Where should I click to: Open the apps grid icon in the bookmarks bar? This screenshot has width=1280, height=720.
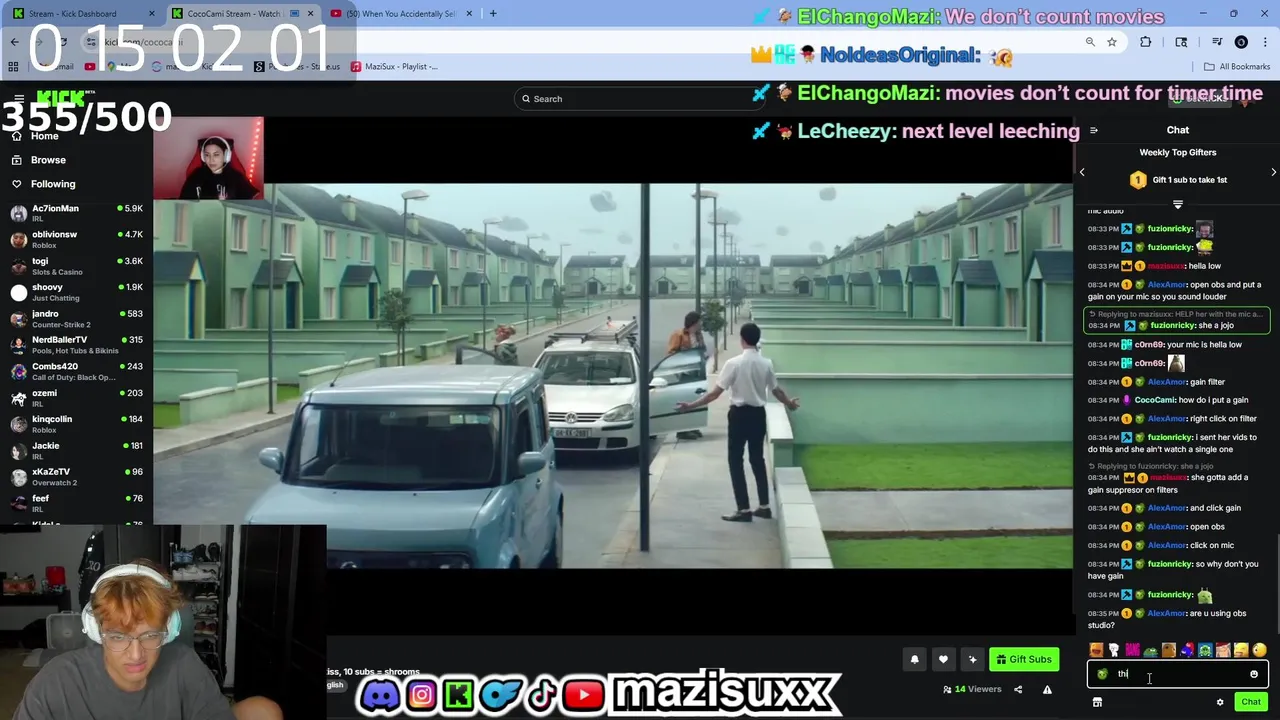point(13,67)
